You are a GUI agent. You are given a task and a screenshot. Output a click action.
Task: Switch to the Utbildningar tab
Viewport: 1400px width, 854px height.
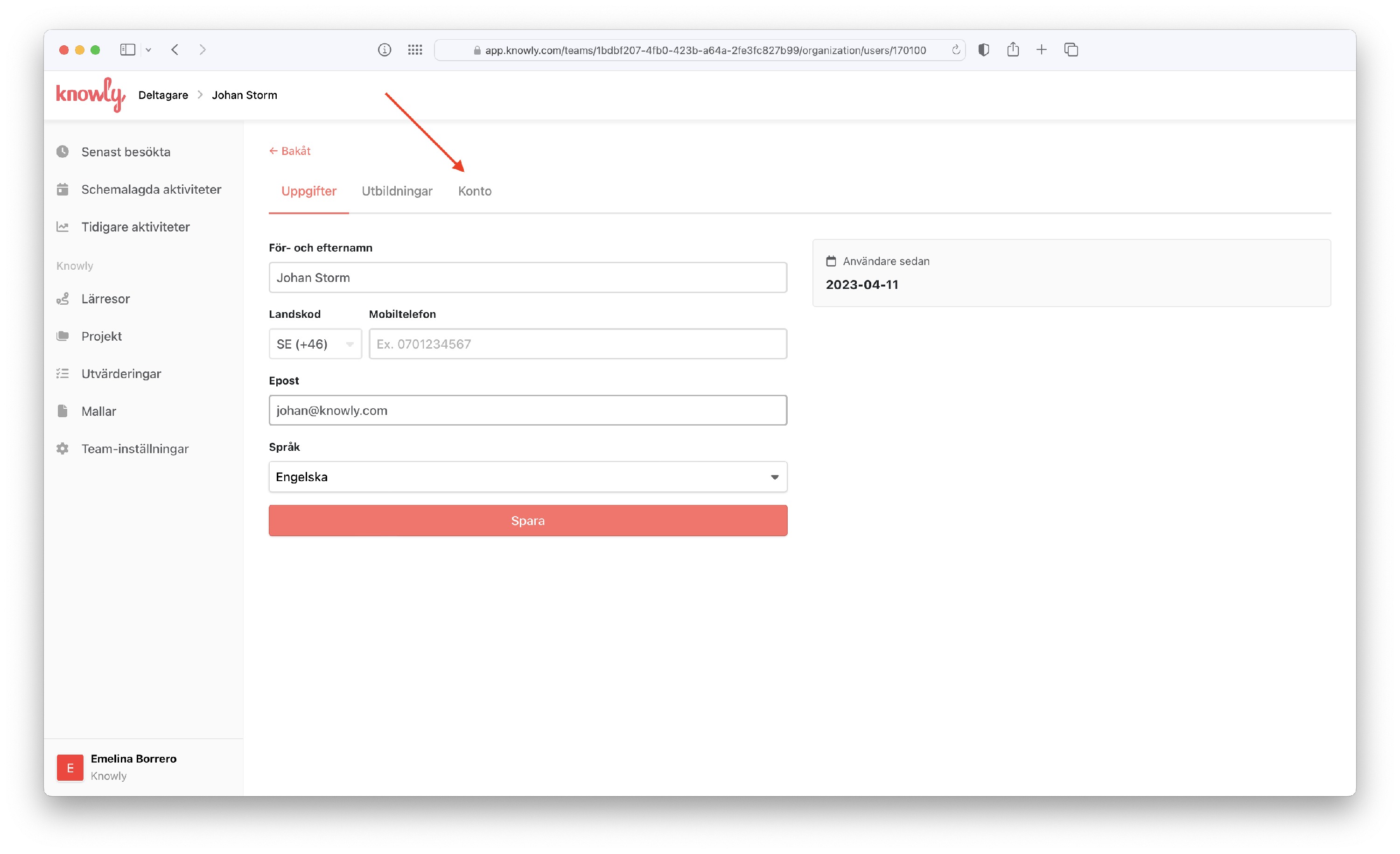click(397, 191)
